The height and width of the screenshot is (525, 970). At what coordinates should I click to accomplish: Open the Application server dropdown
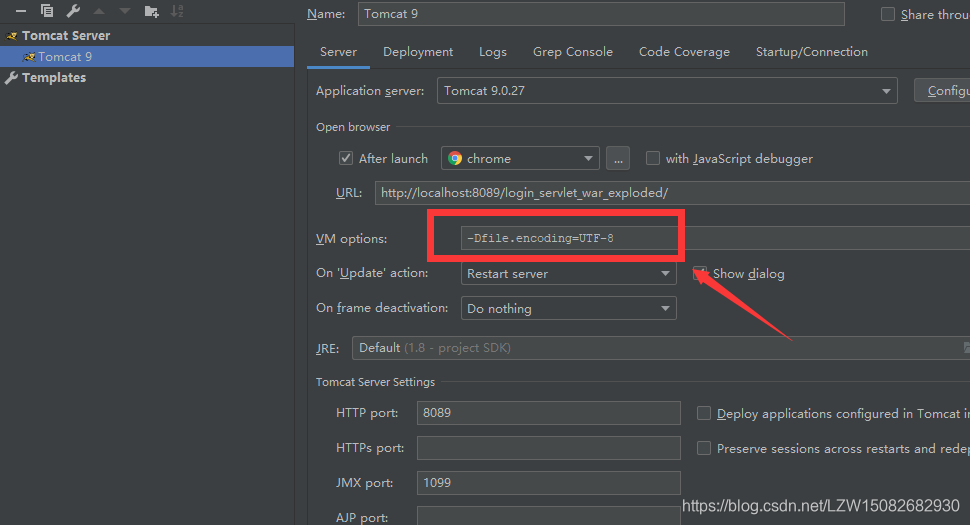coord(667,90)
